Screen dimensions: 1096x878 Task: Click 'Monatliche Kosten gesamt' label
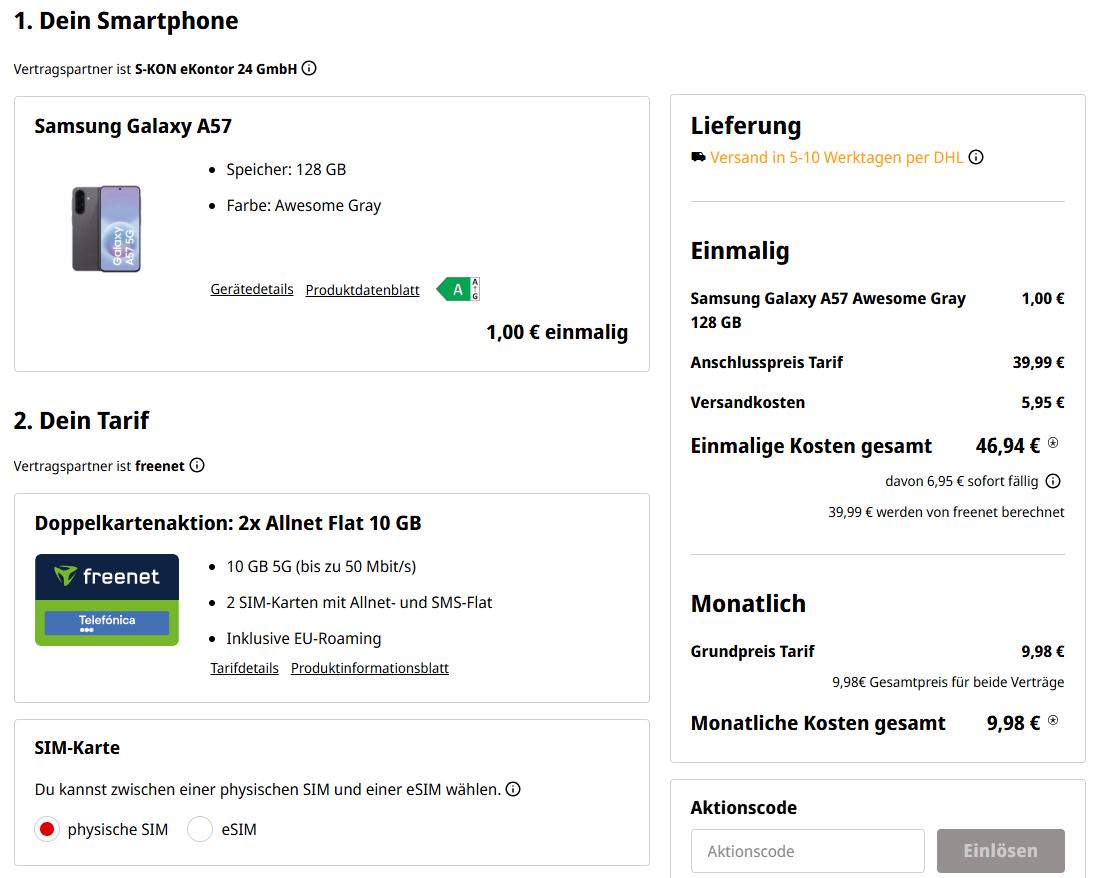pos(818,723)
